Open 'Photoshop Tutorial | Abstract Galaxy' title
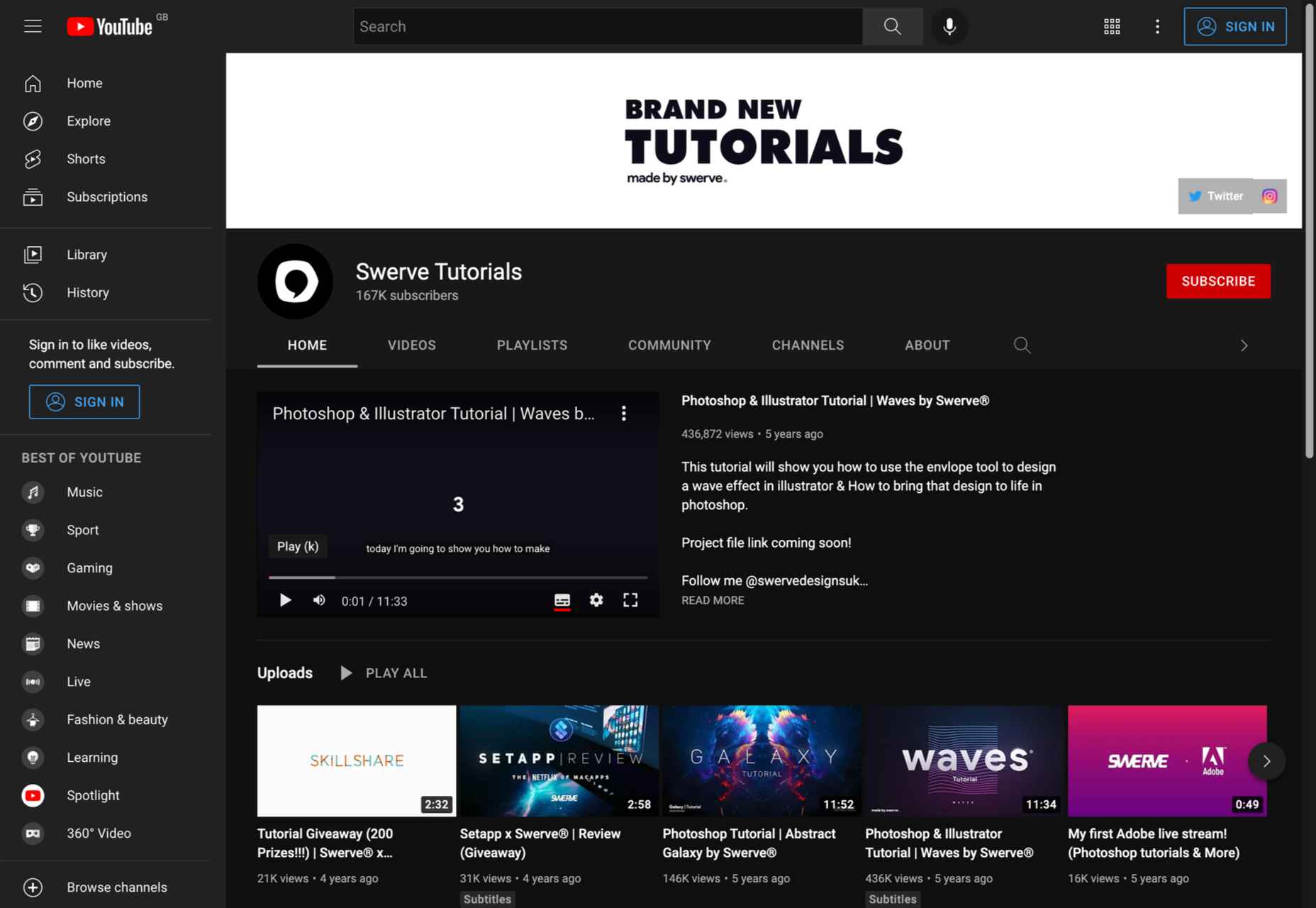1316x908 pixels. 749,843
